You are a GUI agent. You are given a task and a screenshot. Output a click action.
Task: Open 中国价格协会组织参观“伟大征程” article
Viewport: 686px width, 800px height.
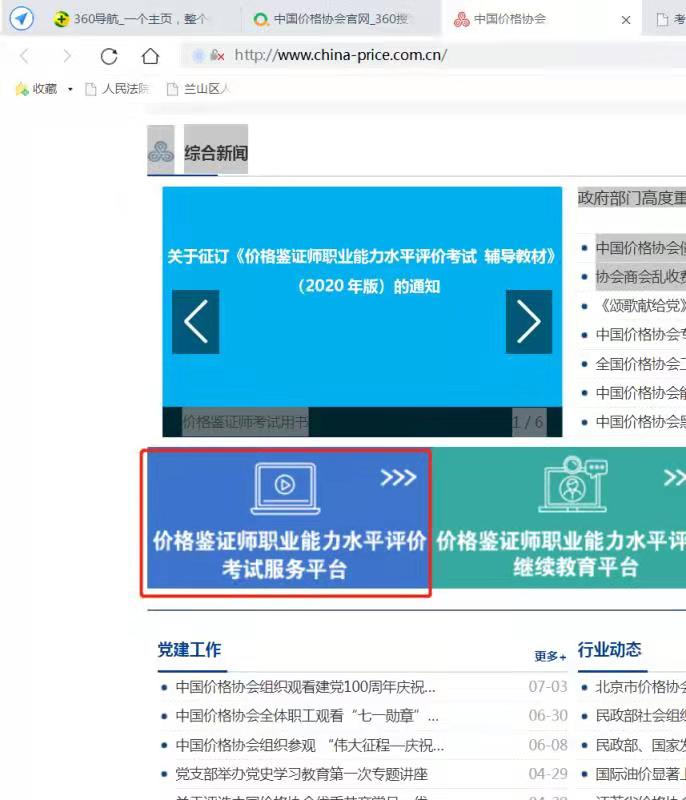310,745
